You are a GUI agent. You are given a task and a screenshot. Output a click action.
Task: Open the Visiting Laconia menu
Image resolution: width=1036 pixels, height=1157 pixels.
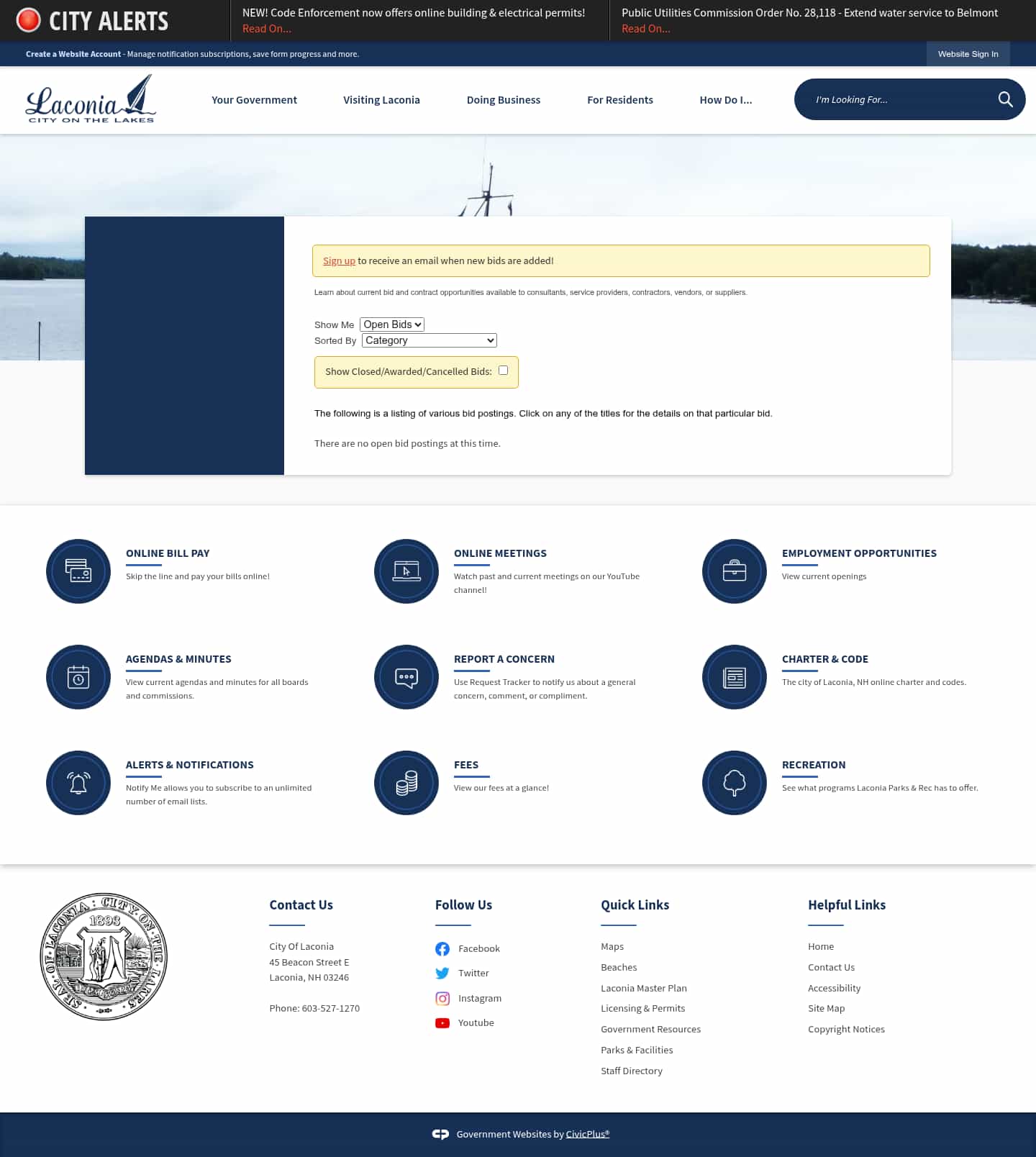(381, 100)
